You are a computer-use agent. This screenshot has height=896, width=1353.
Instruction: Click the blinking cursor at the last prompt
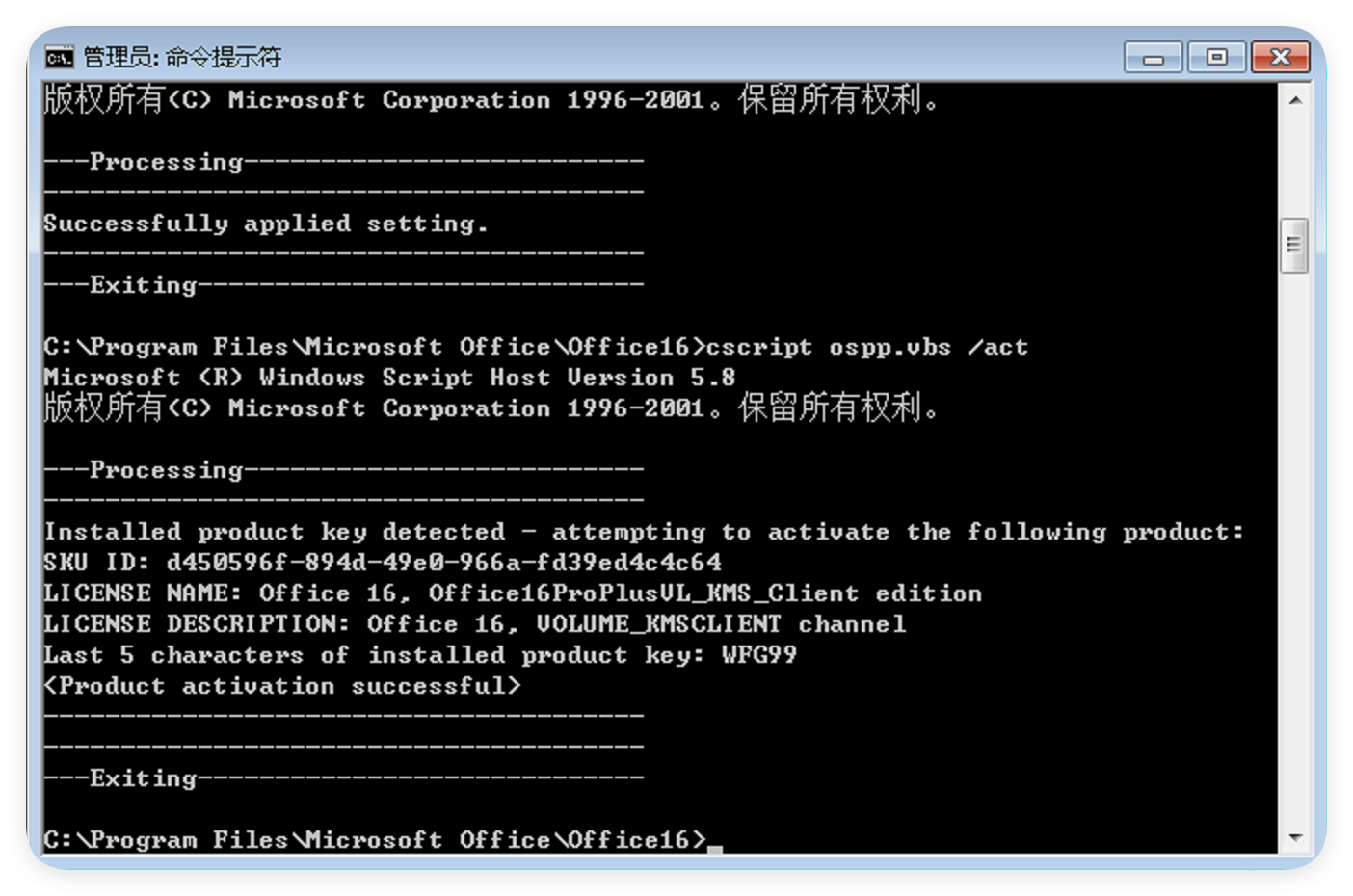(x=714, y=849)
